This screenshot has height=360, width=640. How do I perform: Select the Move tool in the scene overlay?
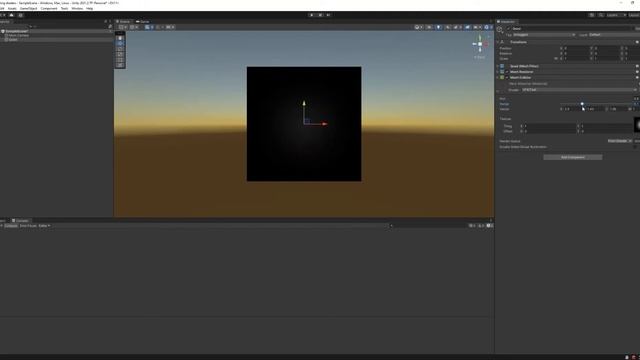tap(120, 43)
